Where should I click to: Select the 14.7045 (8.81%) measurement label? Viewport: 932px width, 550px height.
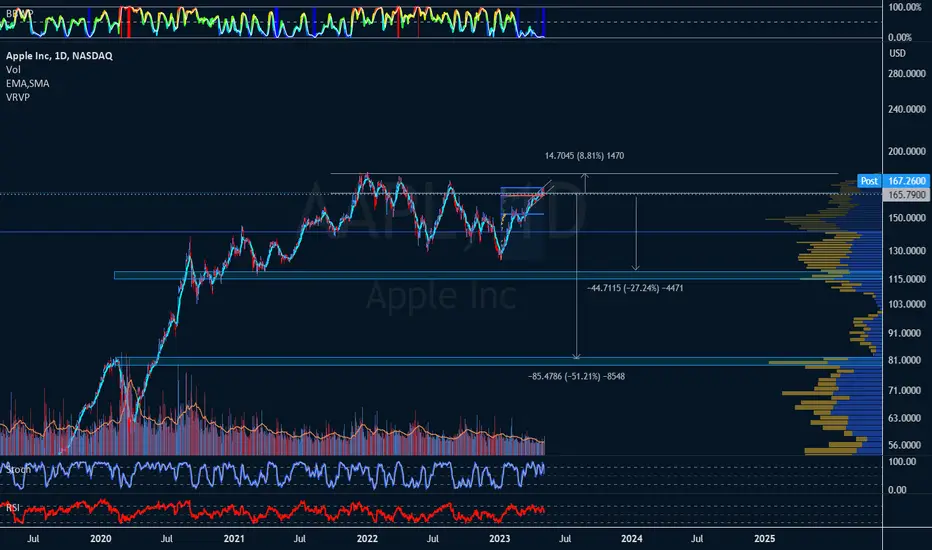coord(584,156)
